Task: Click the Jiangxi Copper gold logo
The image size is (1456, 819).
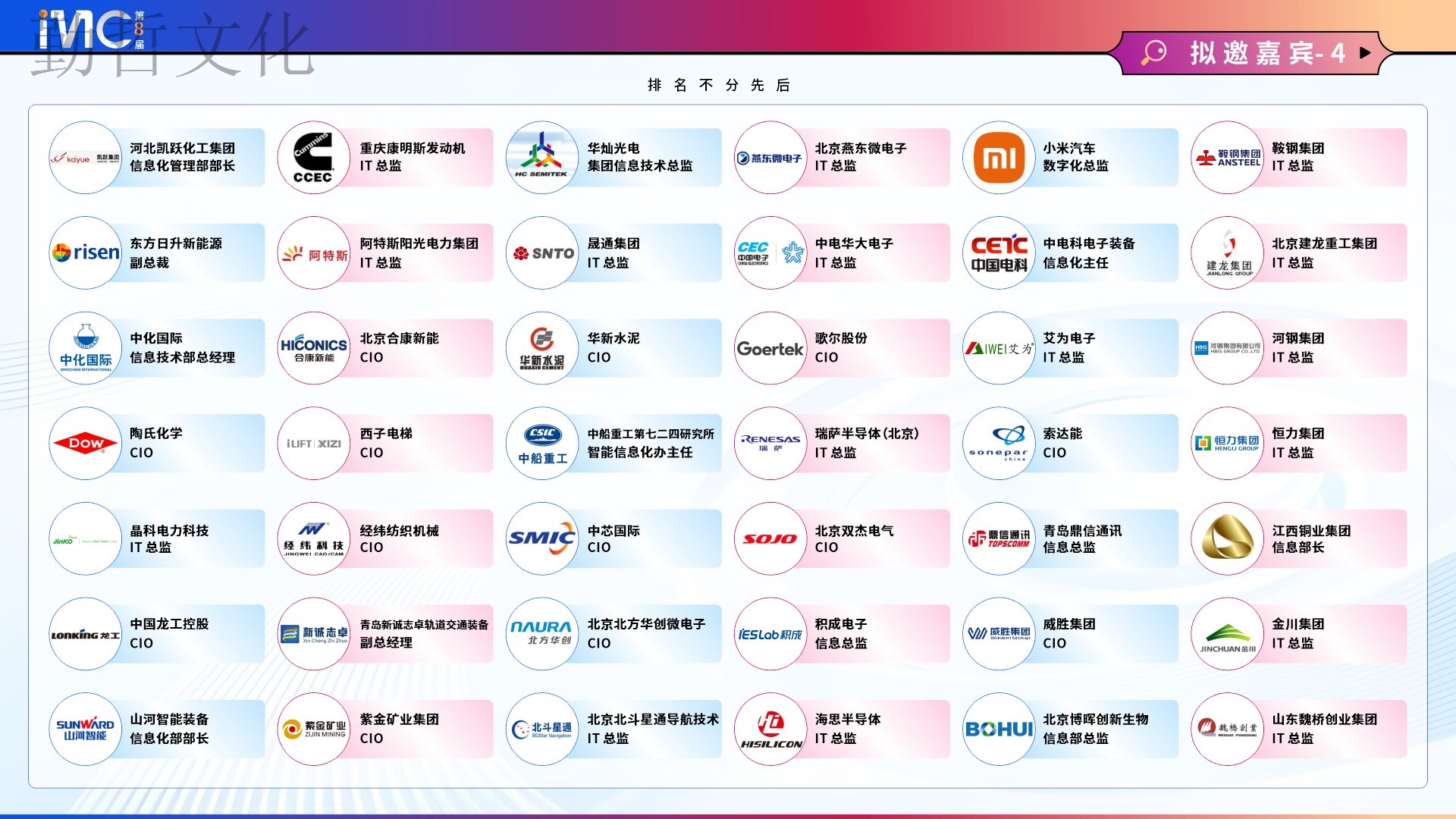Action: [1228, 537]
